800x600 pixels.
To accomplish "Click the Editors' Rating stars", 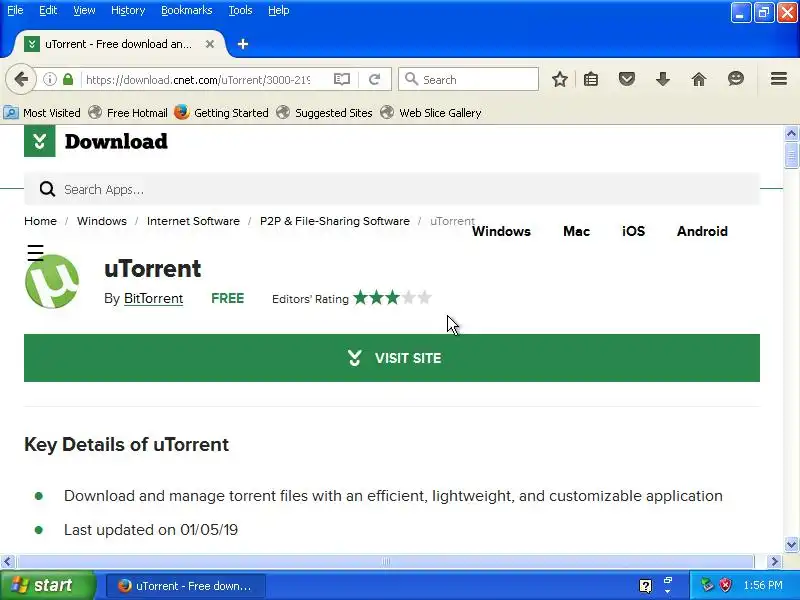I will tap(392, 297).
